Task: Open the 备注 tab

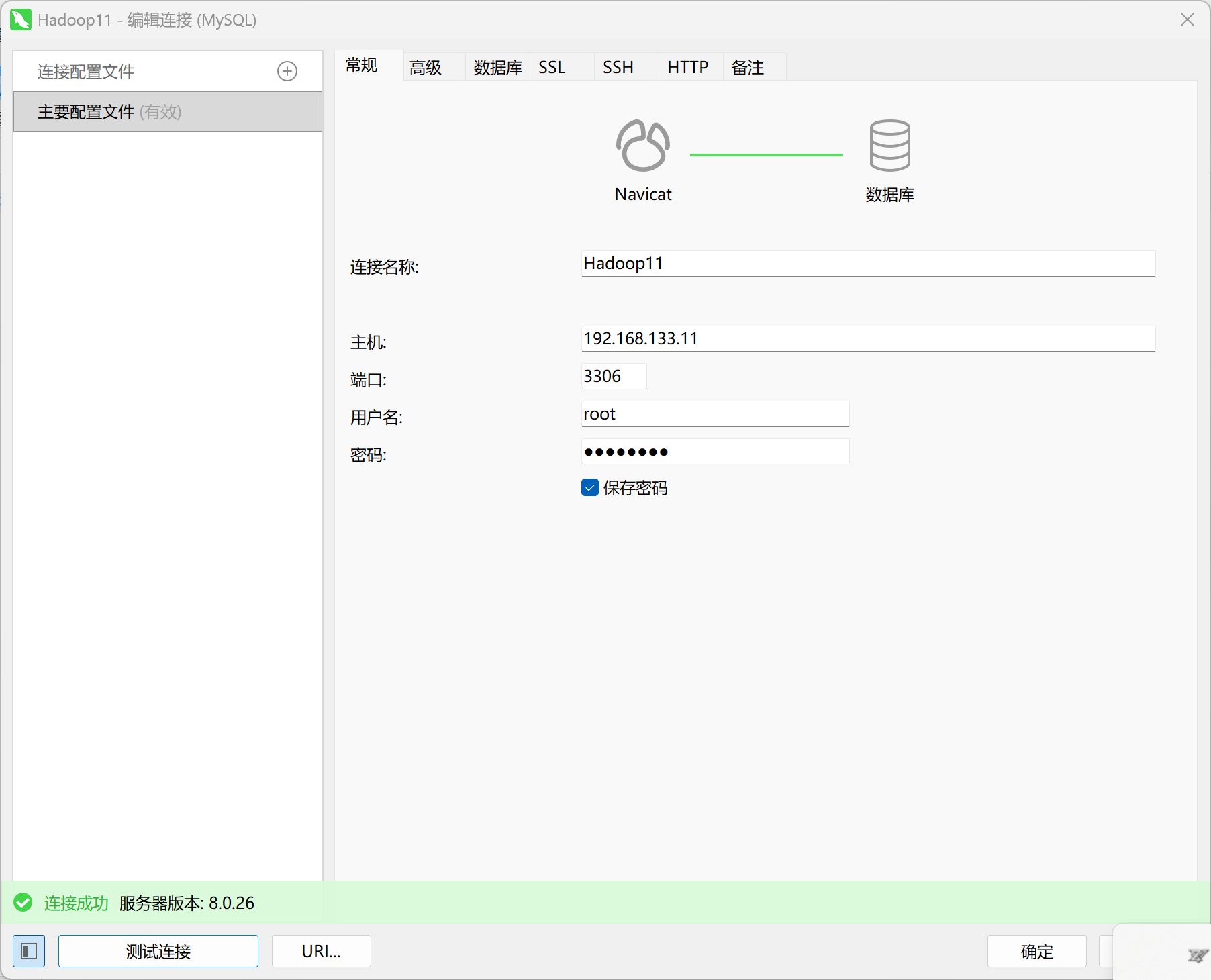Action: (755, 67)
